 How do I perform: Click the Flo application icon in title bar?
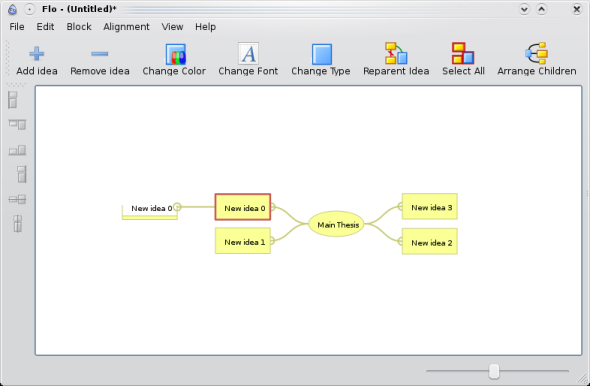pos(12,9)
